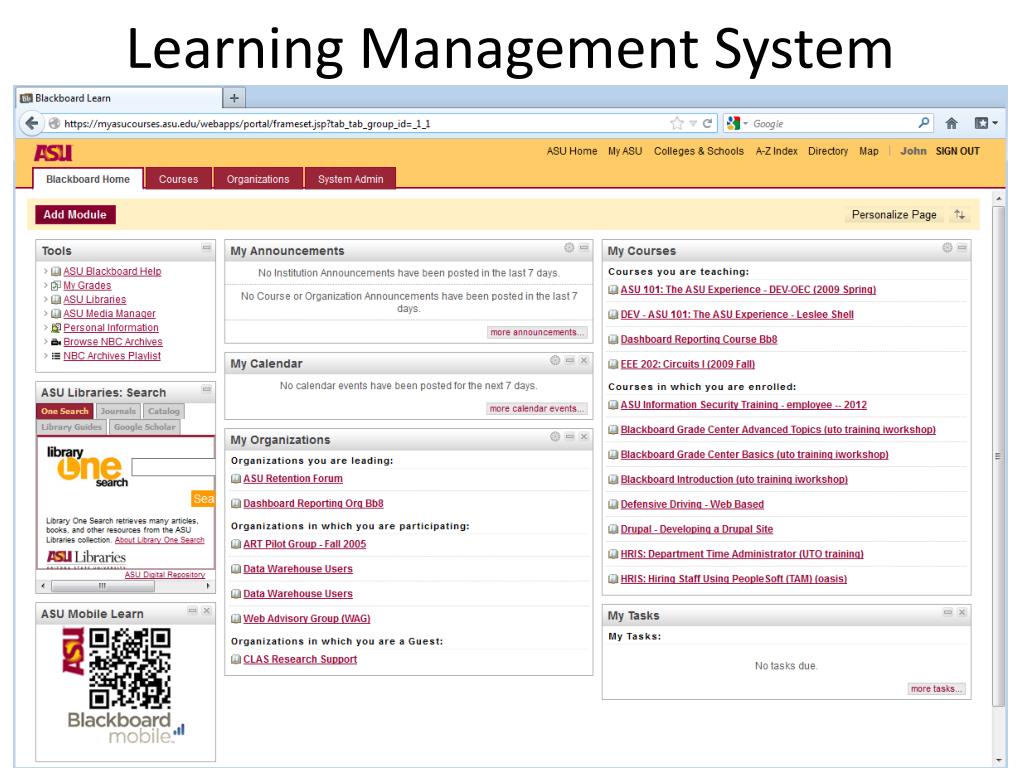The width and height of the screenshot is (1024, 768).
Task: Open the CLAS Research Support organization
Action: 300,660
